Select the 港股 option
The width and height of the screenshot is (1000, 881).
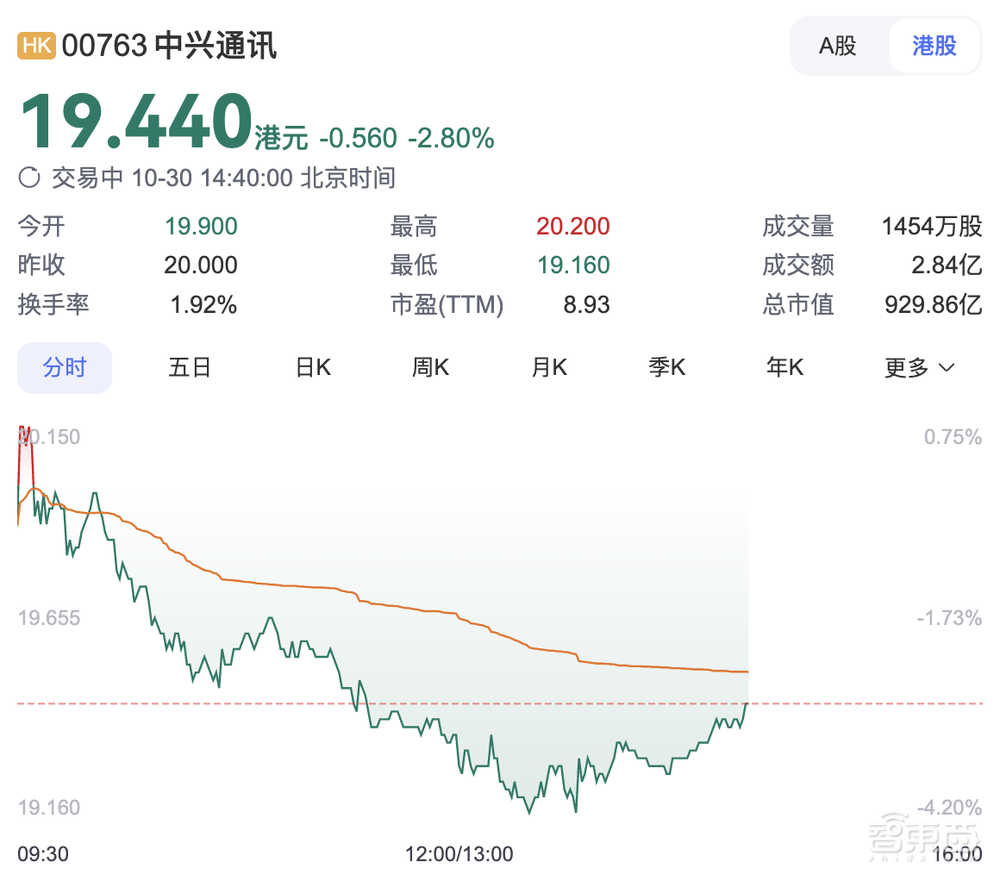[x=934, y=45]
